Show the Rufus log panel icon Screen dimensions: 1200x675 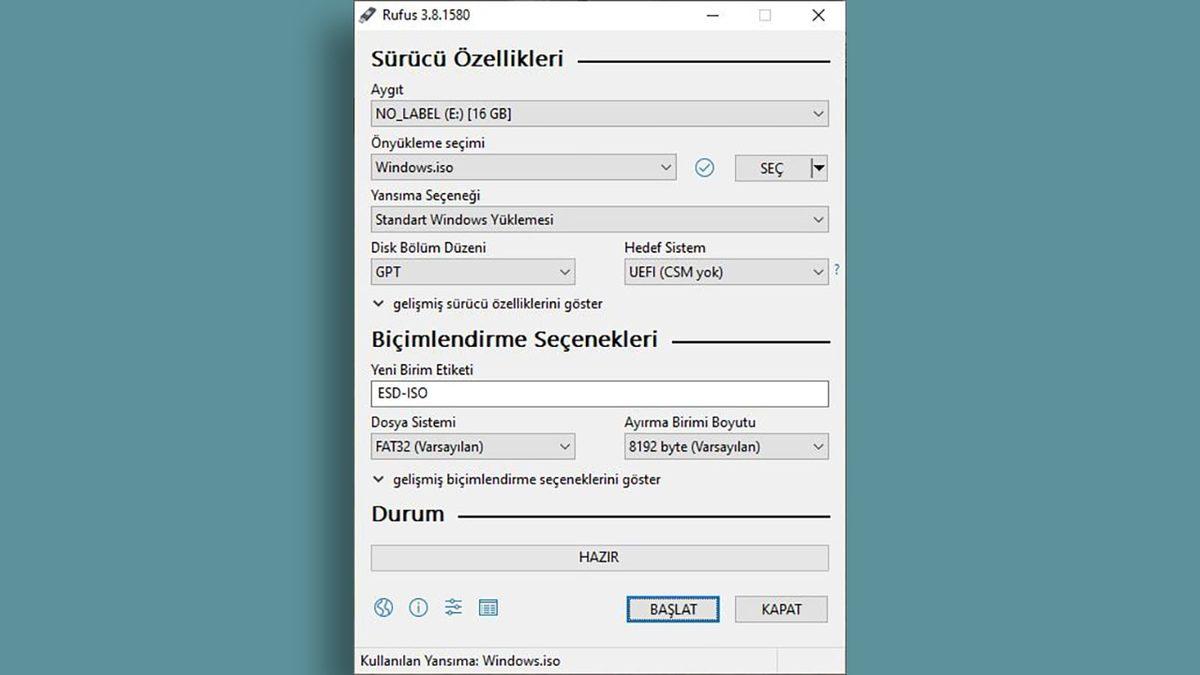(488, 608)
